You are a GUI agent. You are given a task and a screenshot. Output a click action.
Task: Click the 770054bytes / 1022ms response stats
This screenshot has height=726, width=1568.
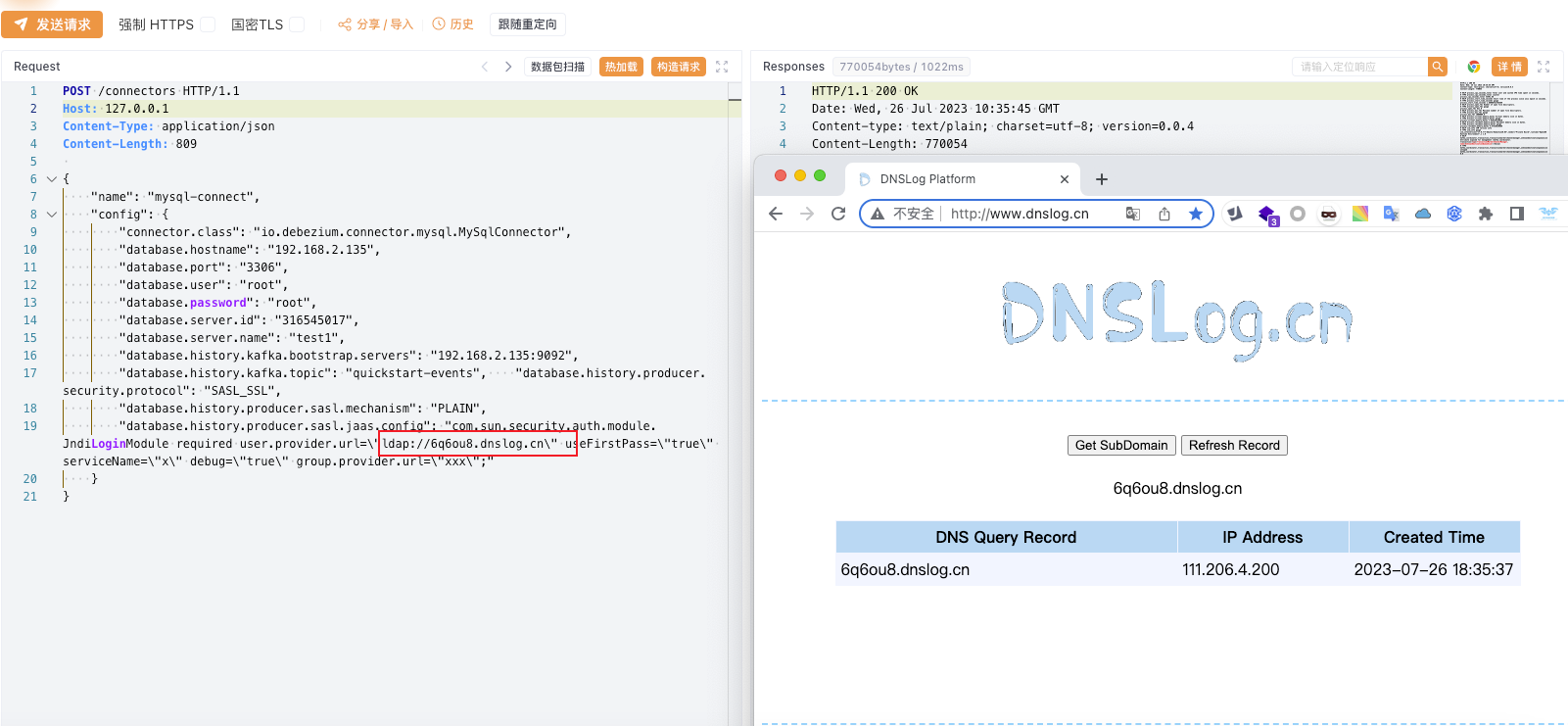pos(901,67)
